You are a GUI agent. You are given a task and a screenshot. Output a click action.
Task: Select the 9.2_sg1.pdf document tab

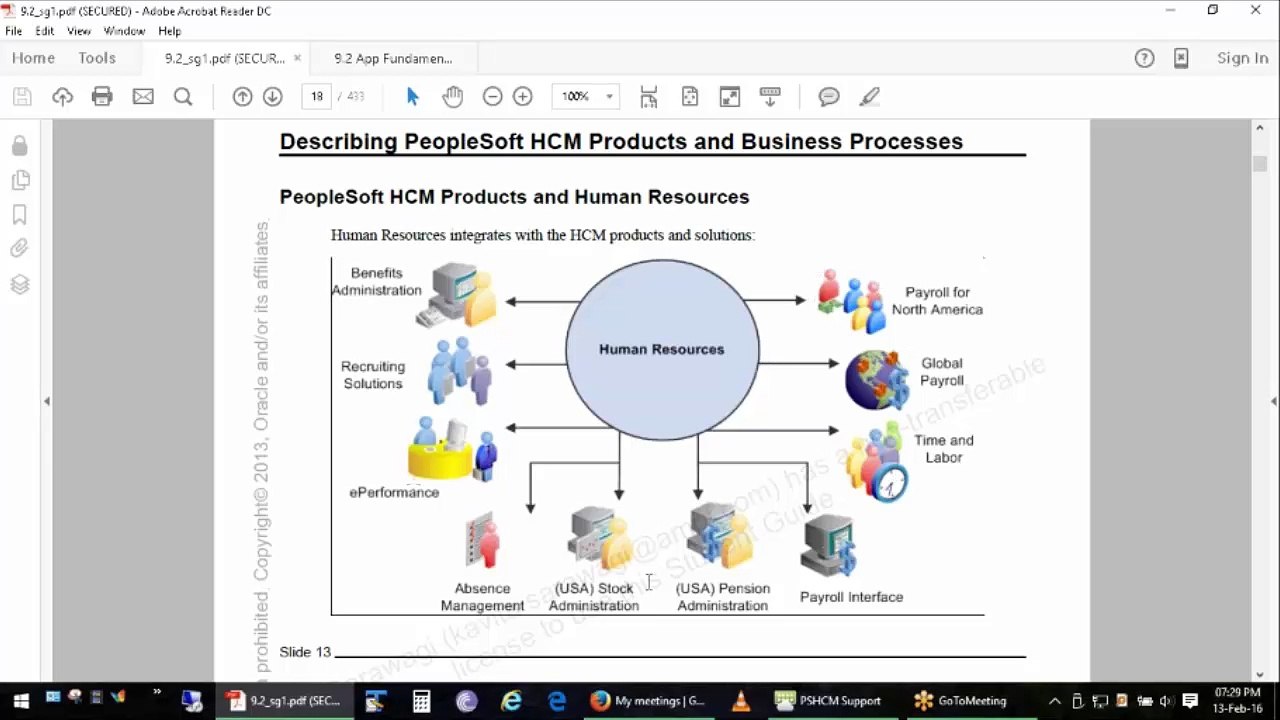tap(225, 58)
